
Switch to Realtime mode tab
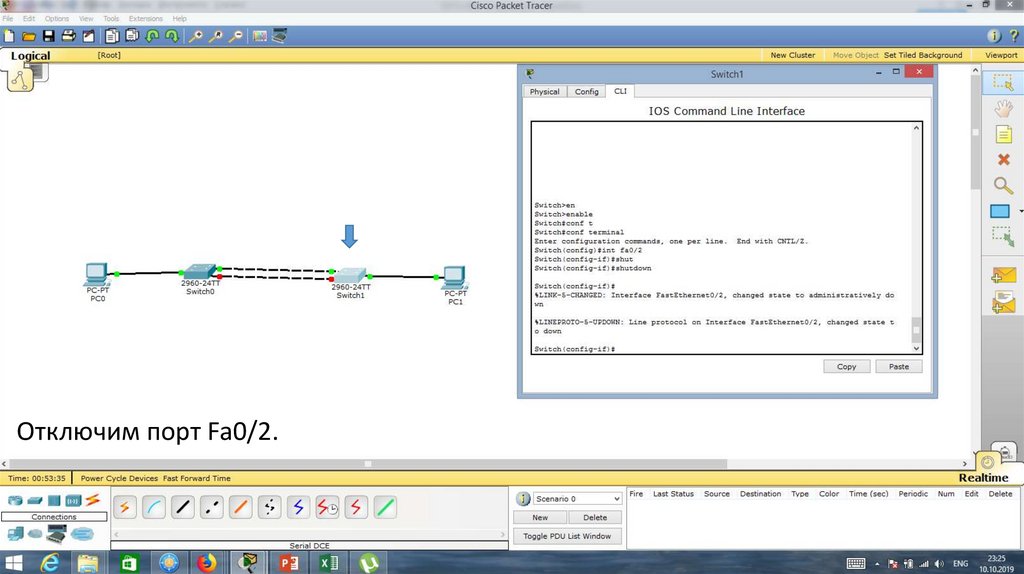[x=984, y=477]
